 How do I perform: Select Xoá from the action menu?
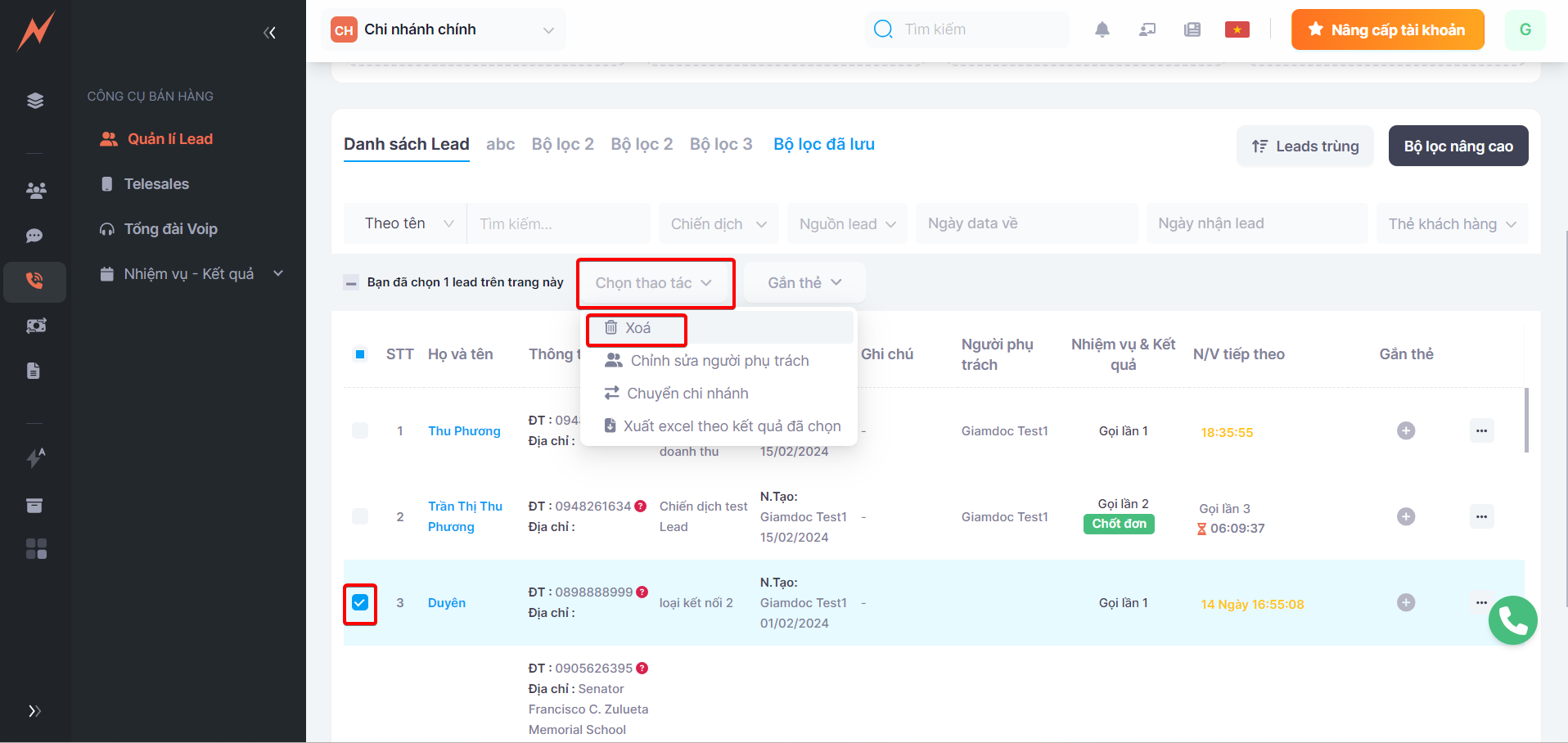pos(637,328)
